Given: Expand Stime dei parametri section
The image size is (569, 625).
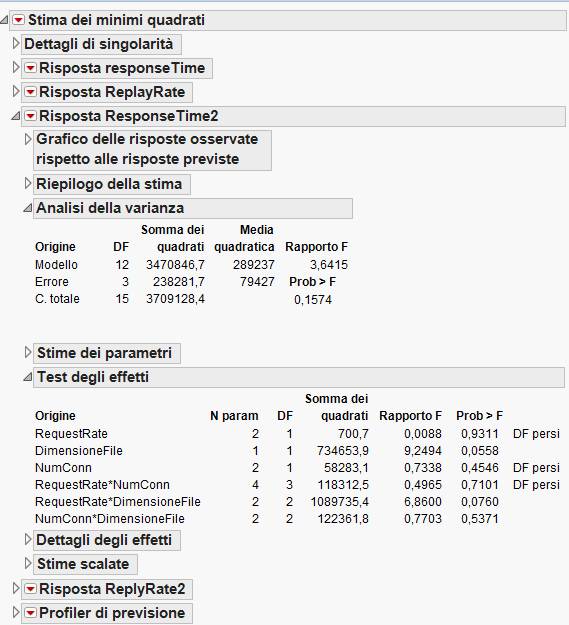Looking at the screenshot, I should pos(28,352).
